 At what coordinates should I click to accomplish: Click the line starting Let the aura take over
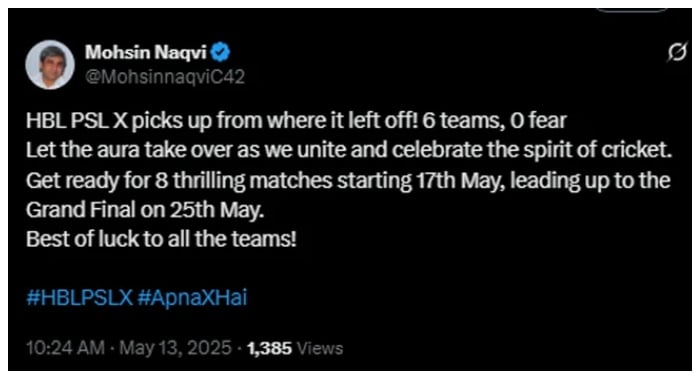(349, 150)
